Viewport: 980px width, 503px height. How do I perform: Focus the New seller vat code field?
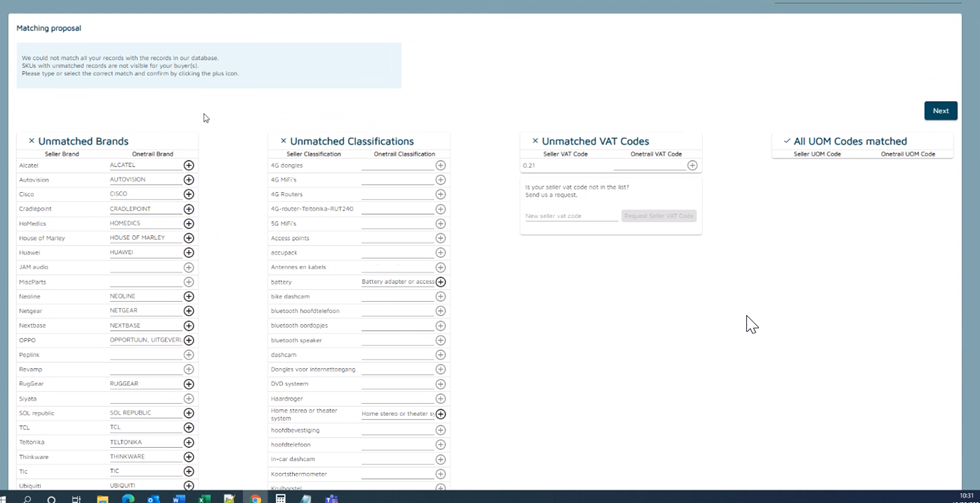pos(571,216)
